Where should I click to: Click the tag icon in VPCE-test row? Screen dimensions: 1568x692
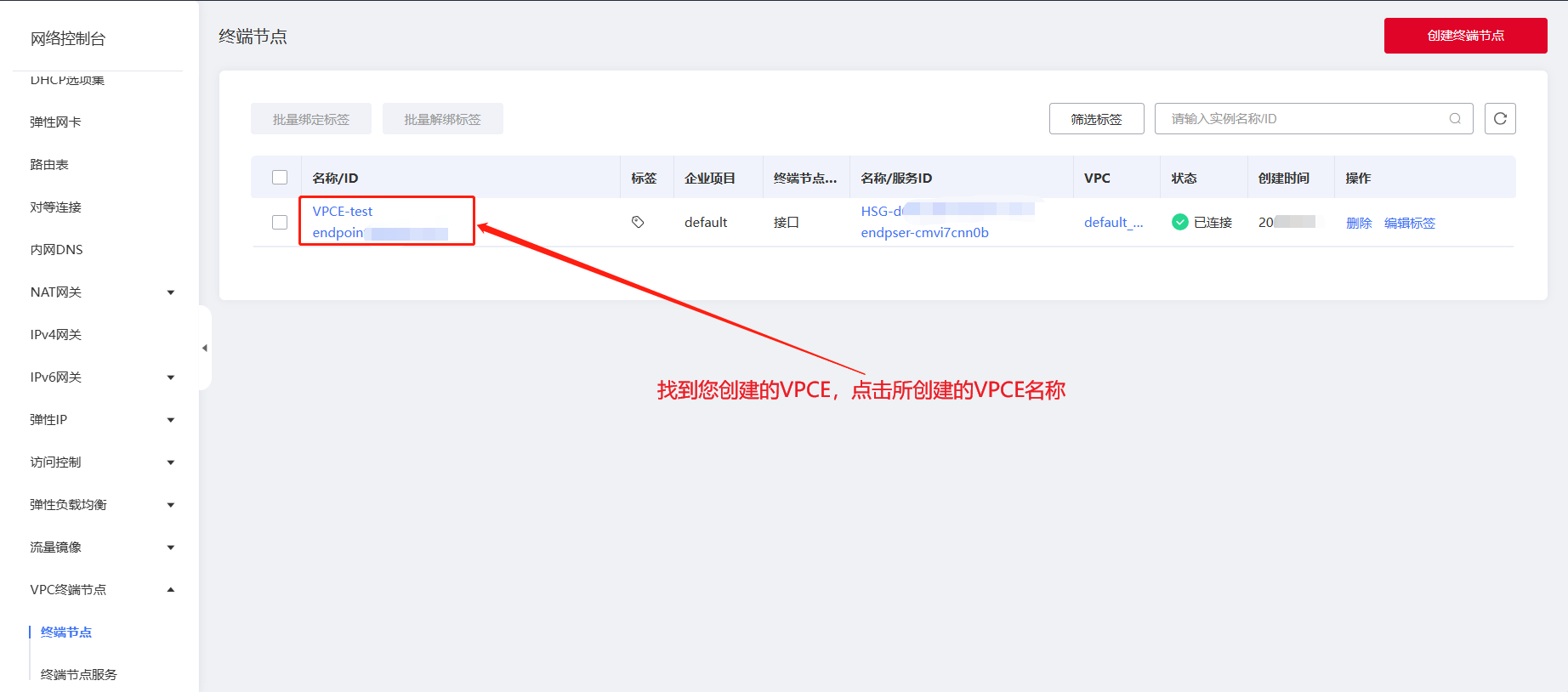click(638, 222)
